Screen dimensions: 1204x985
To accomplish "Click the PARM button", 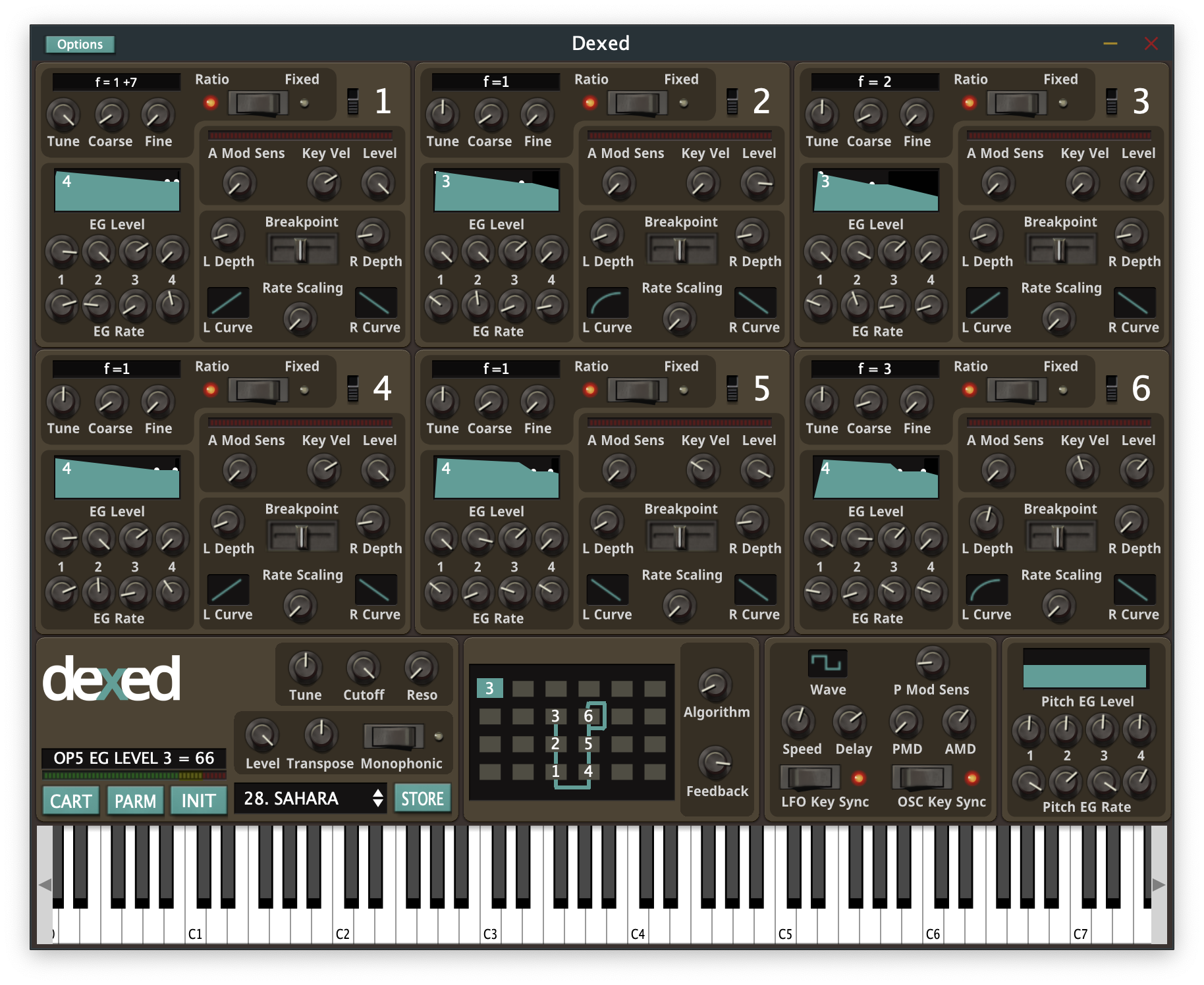I will click(135, 801).
